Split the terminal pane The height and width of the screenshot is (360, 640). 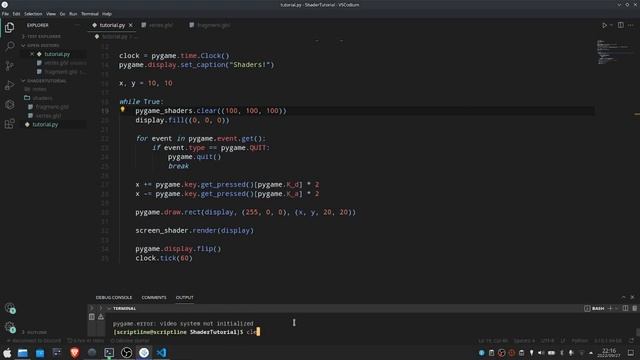(625, 309)
